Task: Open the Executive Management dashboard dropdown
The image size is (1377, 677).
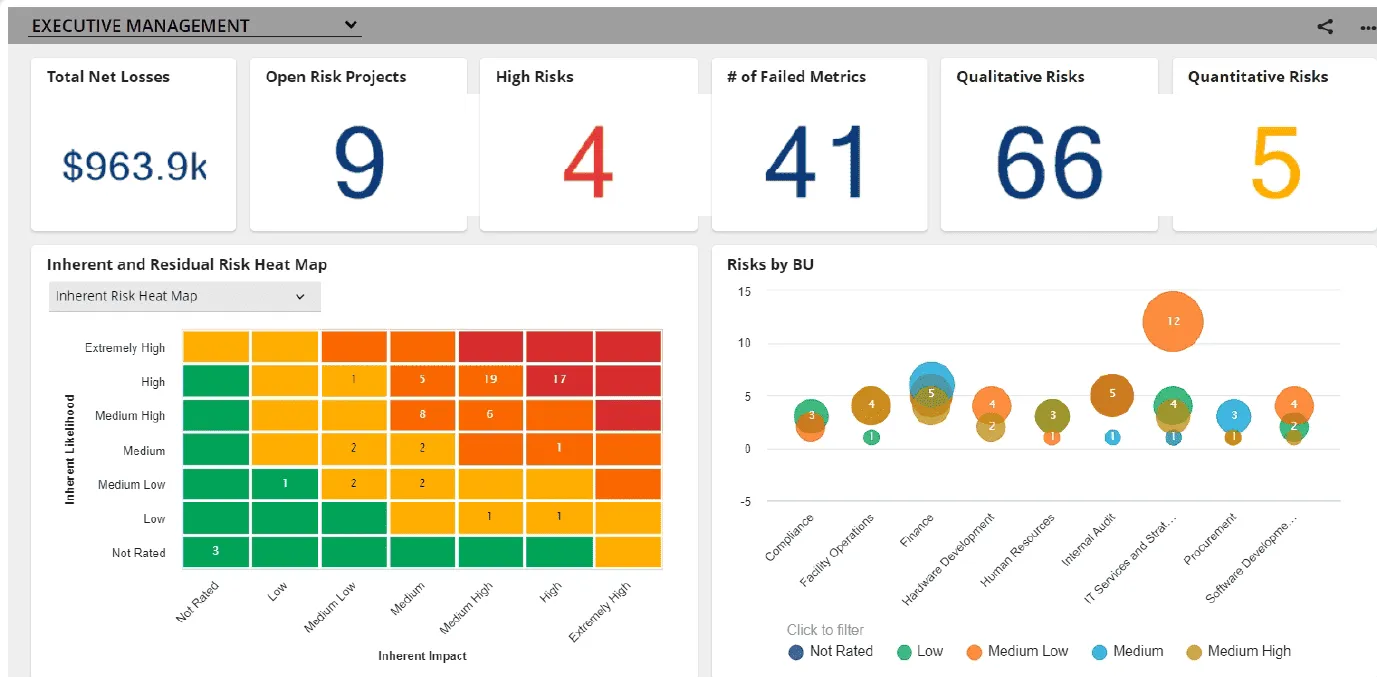Action: (196, 26)
